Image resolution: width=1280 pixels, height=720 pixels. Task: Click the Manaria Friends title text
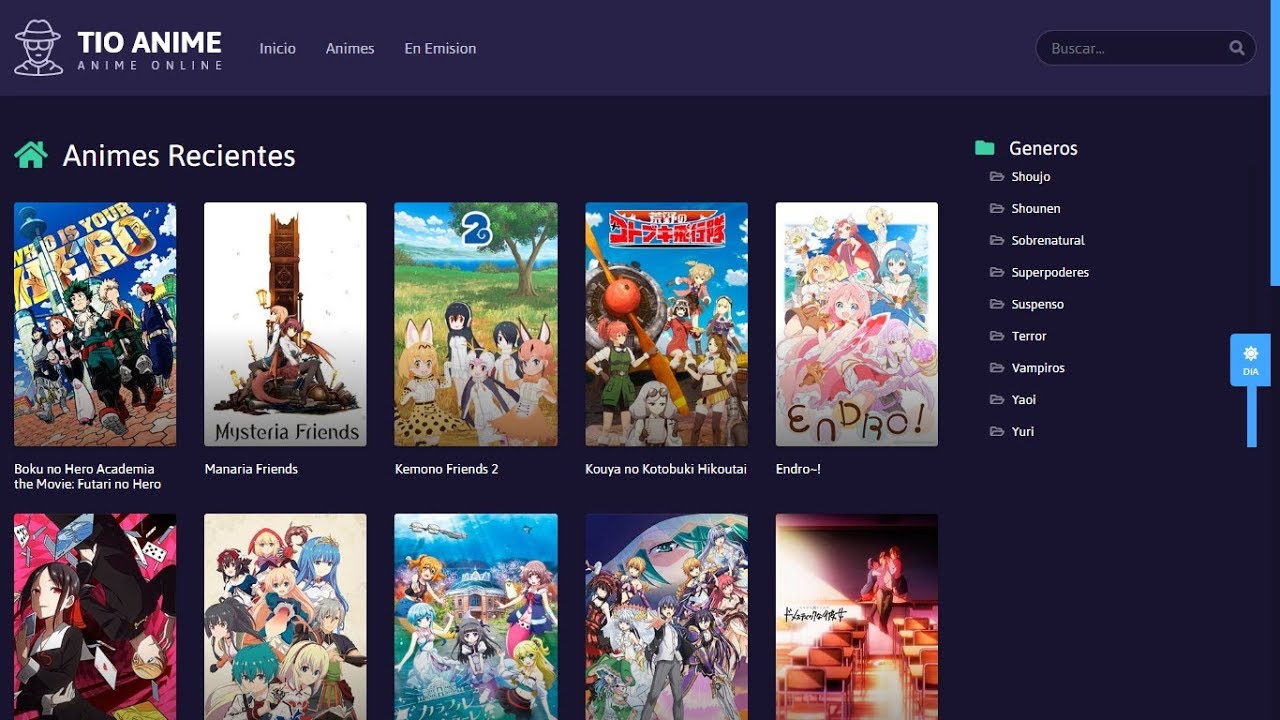251,469
